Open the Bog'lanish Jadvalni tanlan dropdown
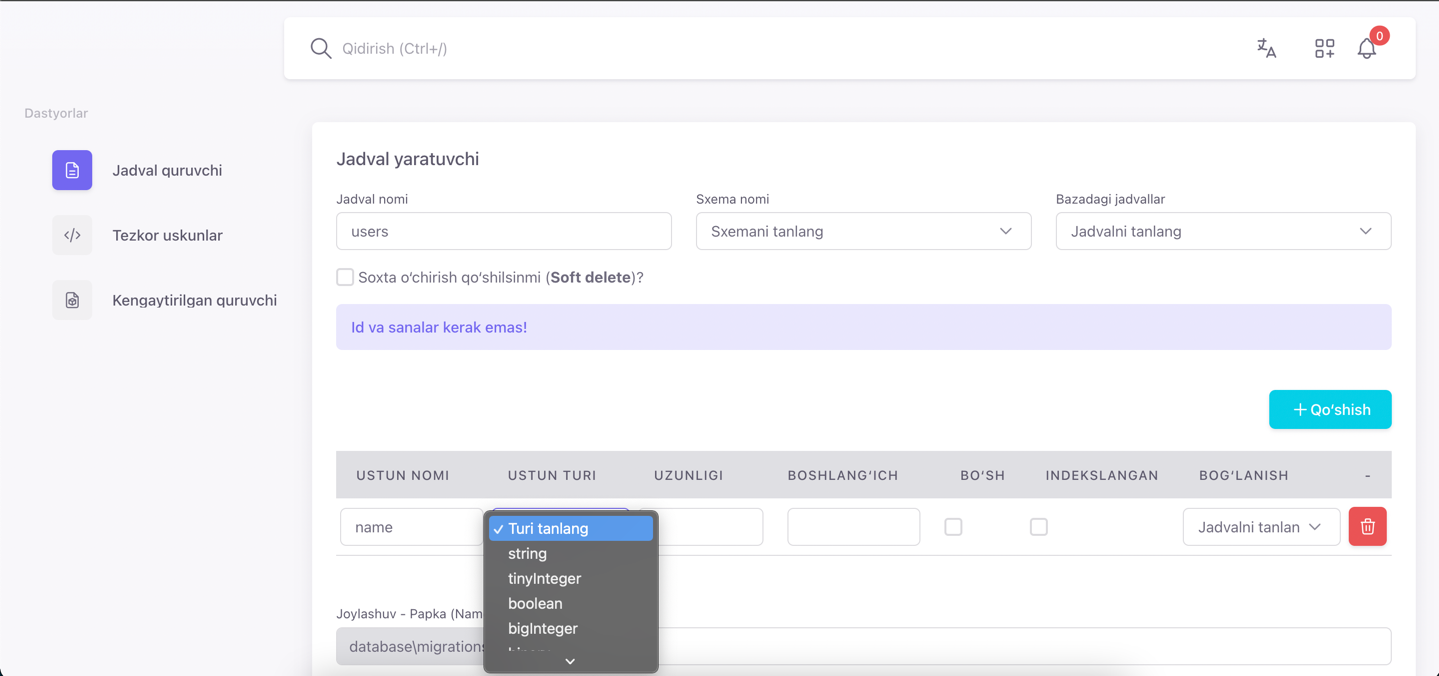The height and width of the screenshot is (676, 1439). point(1260,527)
